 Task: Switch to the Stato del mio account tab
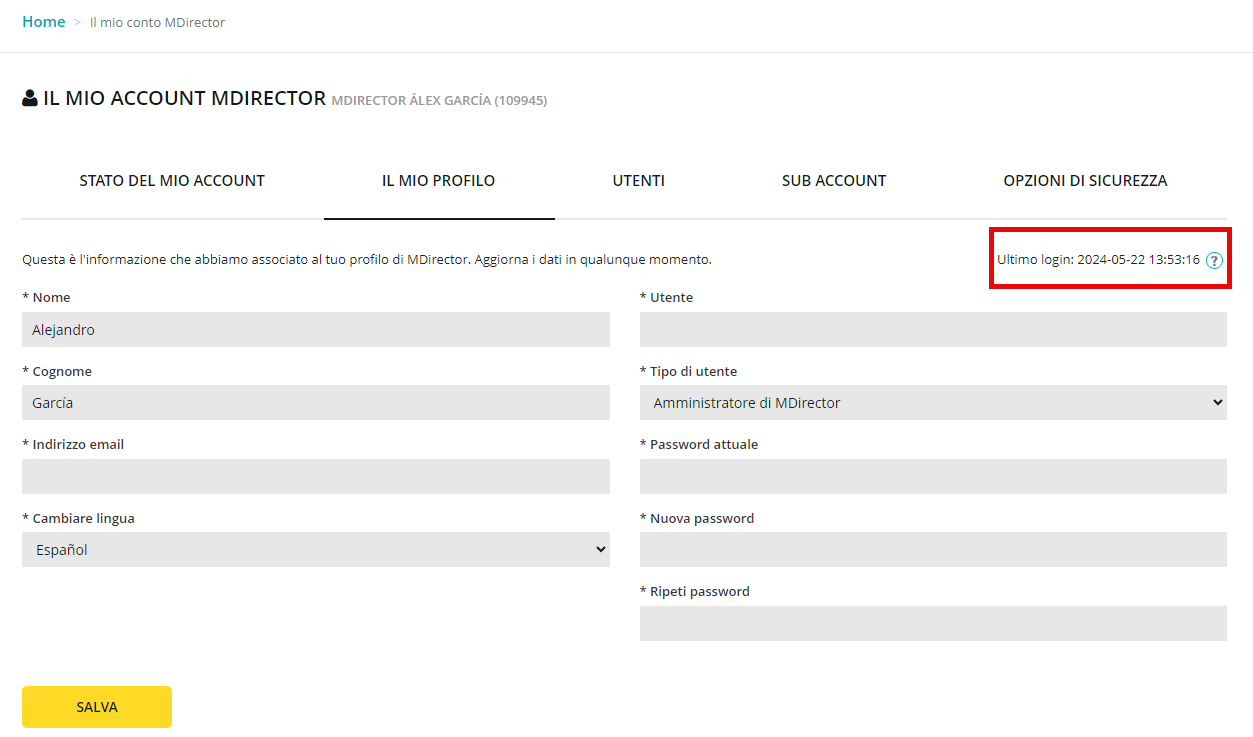click(172, 181)
